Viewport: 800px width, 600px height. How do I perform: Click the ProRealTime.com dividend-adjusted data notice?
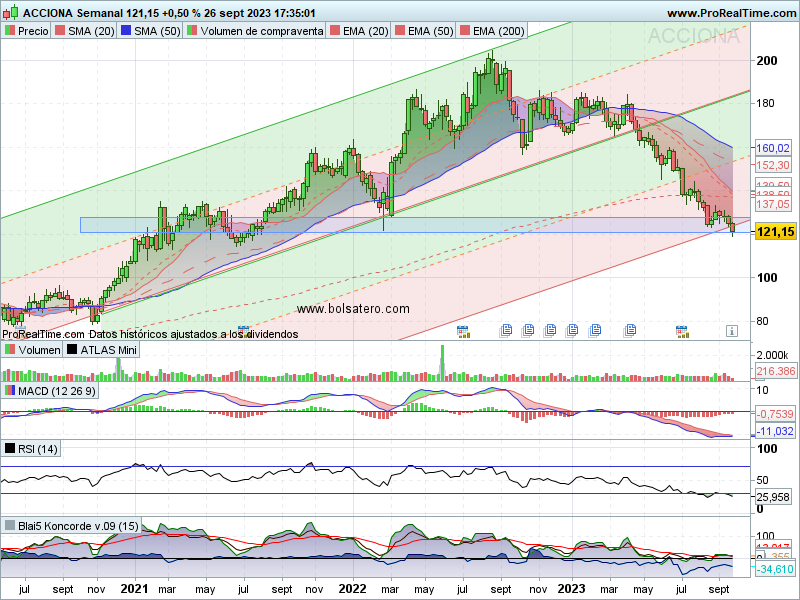coord(150,334)
